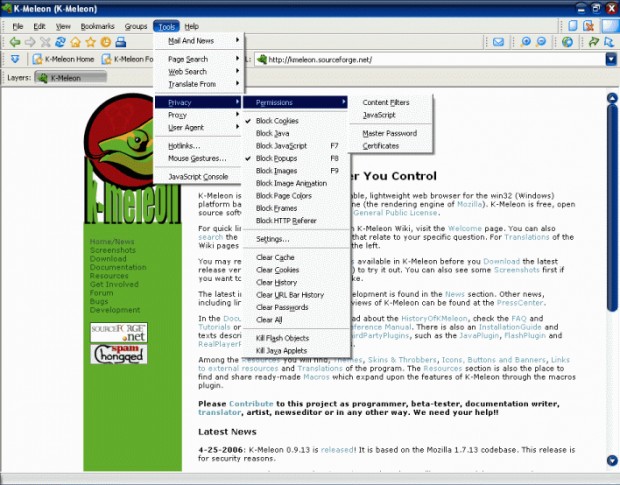The image size is (620, 485).
Task: Open the Download sidebar link
Action: point(108,259)
